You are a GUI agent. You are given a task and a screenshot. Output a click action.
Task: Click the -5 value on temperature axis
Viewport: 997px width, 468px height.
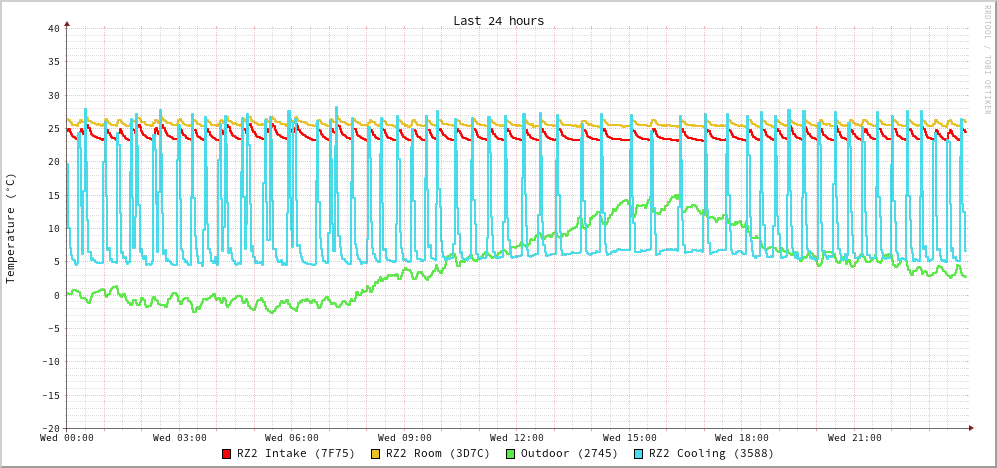click(x=53, y=328)
